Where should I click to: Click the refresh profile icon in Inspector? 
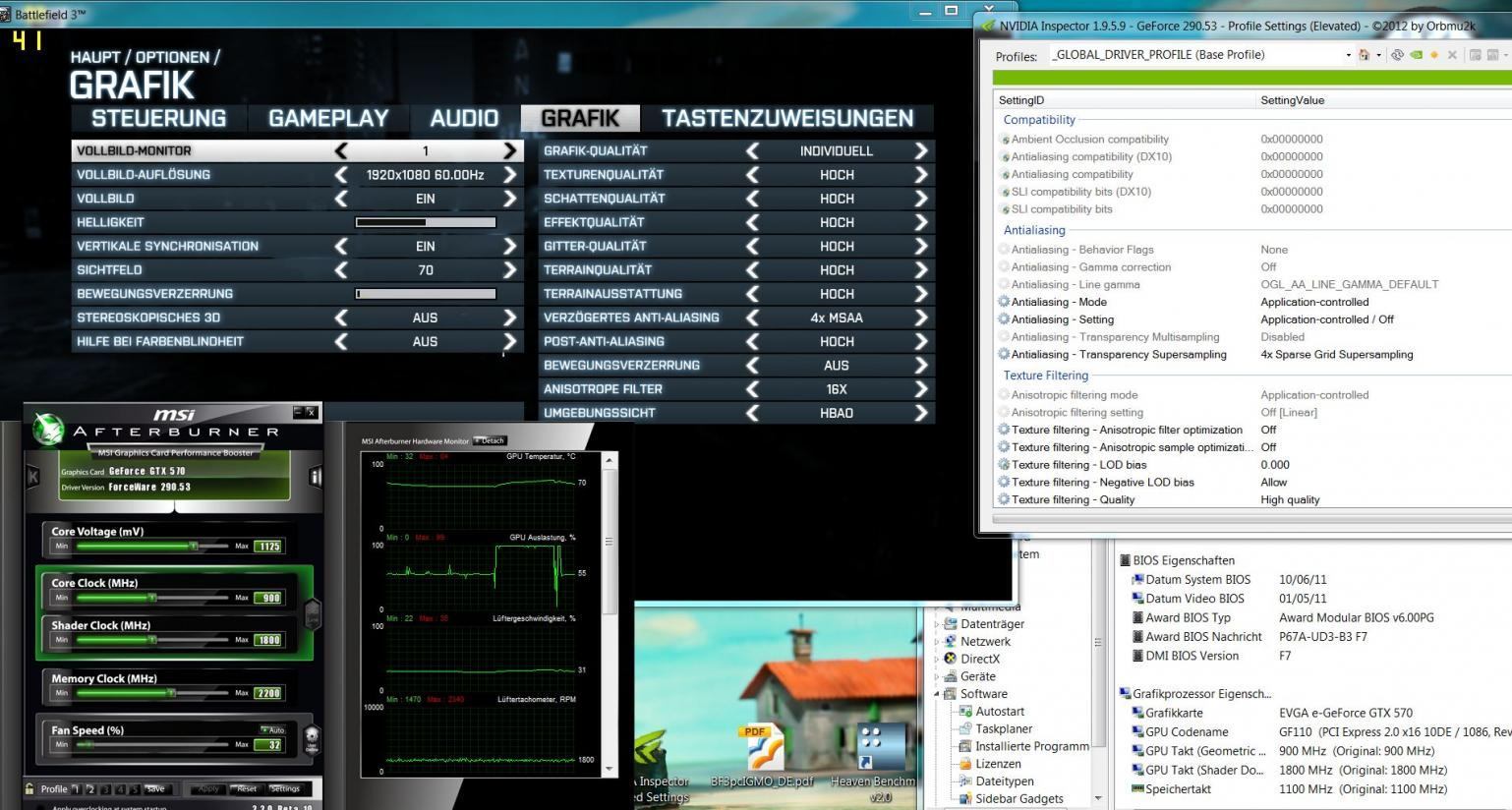(1397, 55)
